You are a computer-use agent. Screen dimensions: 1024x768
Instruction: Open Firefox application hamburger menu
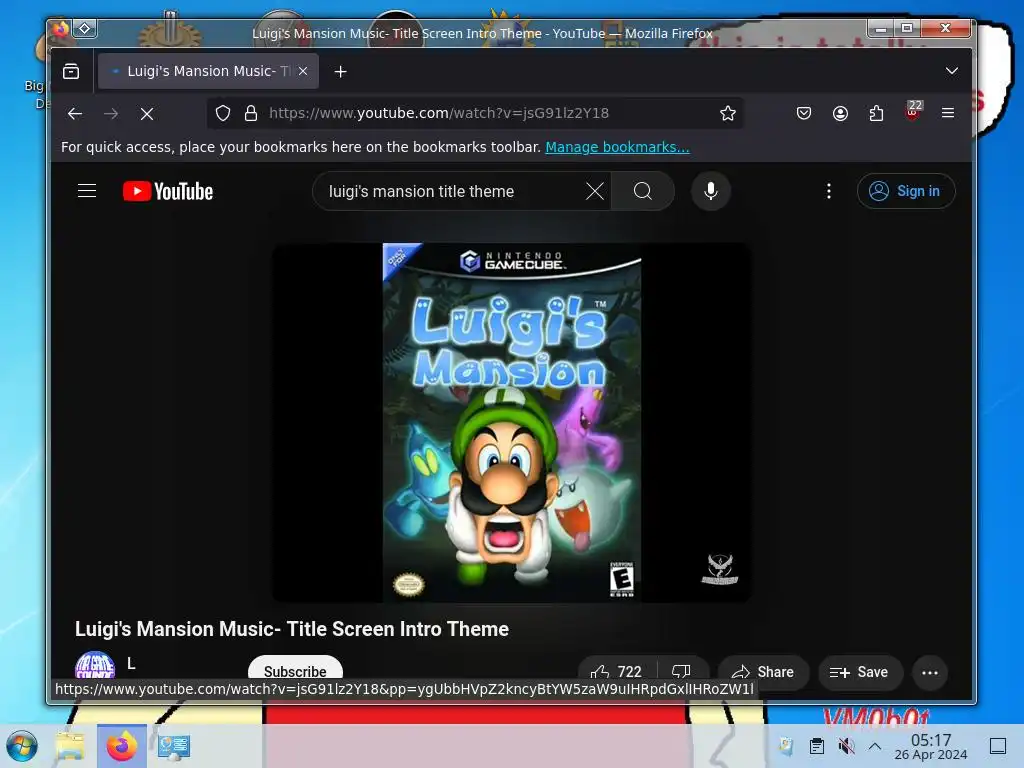point(948,113)
